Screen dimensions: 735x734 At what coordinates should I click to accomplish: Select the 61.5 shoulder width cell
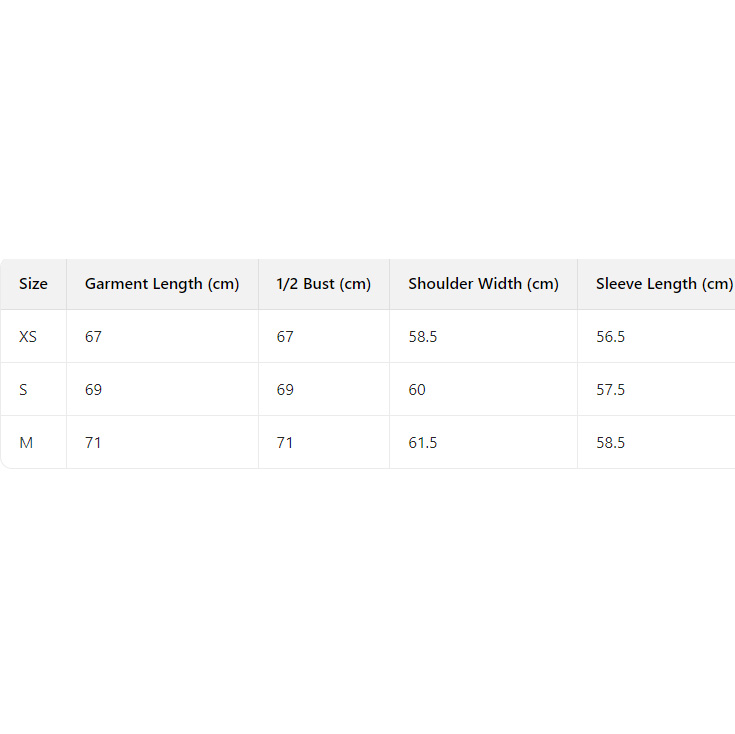[423, 443]
